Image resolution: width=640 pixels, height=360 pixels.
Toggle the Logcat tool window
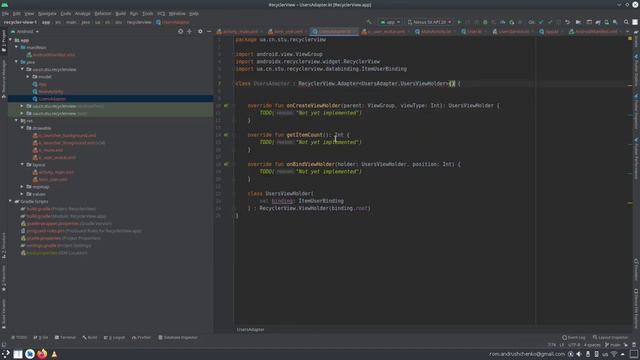[115, 338]
